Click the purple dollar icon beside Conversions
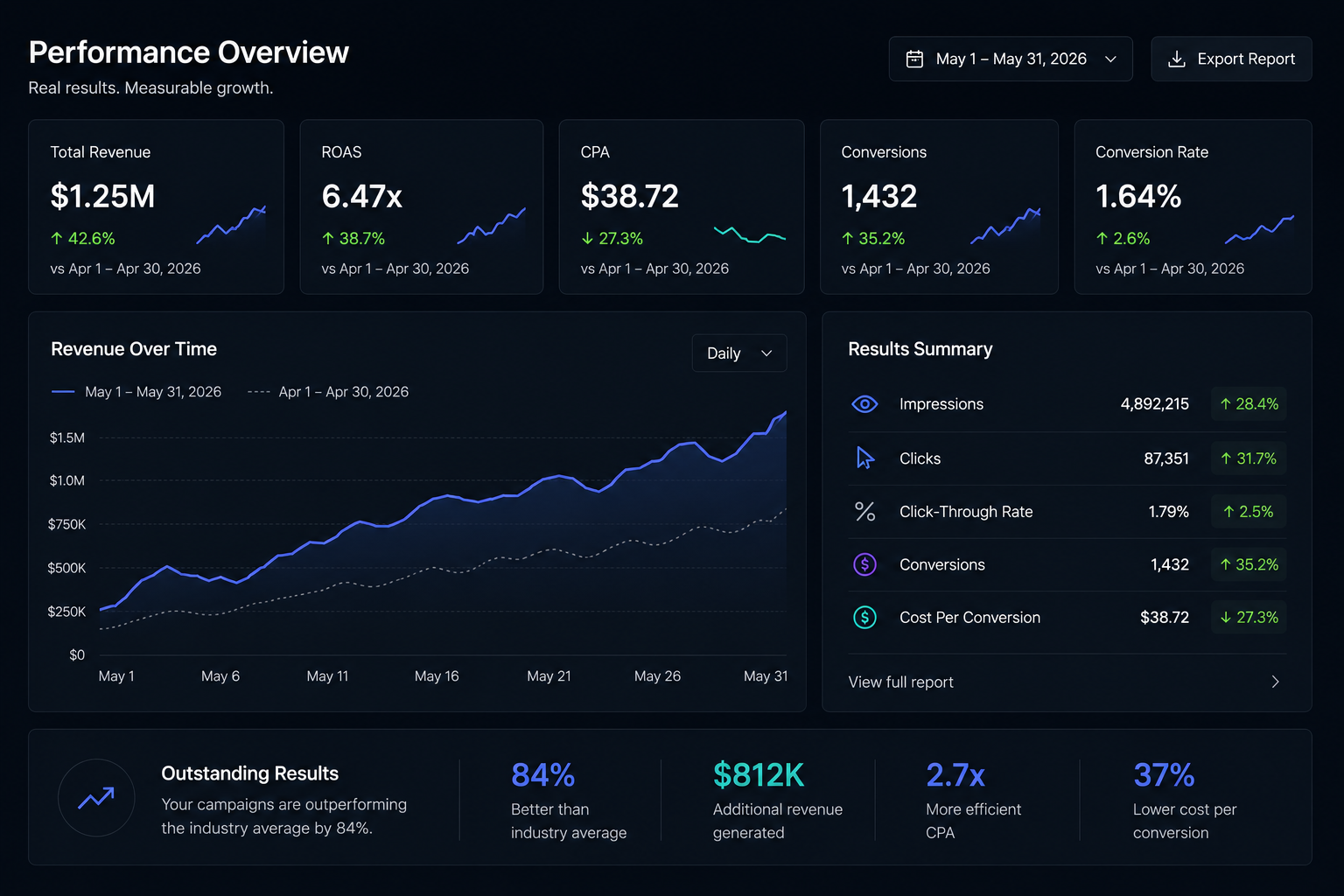The width and height of the screenshot is (1344, 896). [864, 564]
